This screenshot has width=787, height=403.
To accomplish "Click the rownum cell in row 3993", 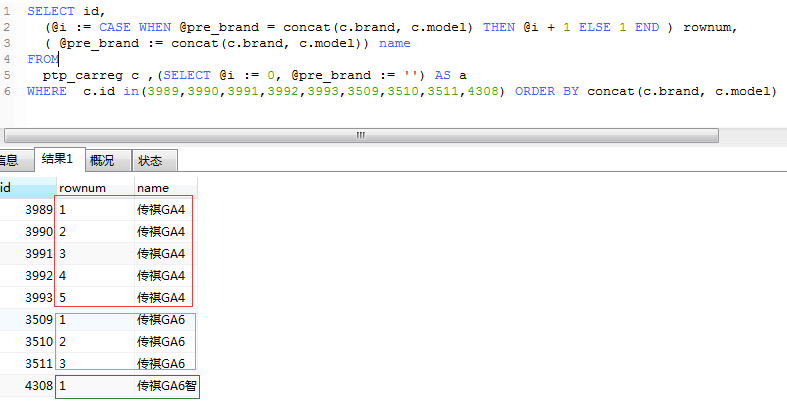I will point(95,298).
